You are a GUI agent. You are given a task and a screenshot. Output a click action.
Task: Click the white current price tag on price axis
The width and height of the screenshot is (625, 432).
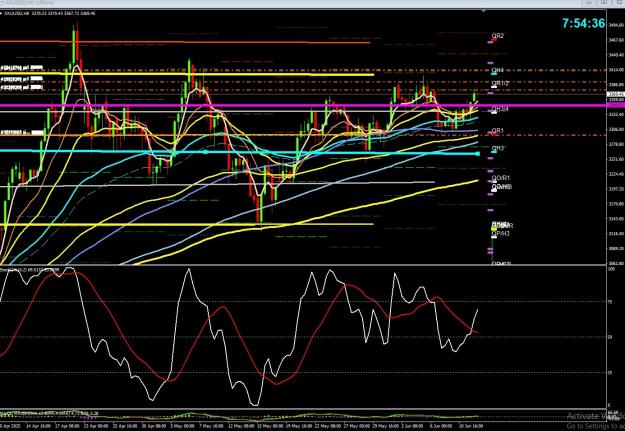pyautogui.click(x=616, y=94)
